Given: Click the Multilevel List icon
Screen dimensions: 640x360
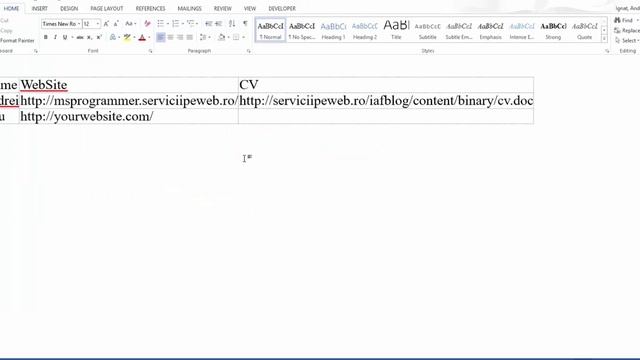Looking at the screenshot, I should (191, 24).
